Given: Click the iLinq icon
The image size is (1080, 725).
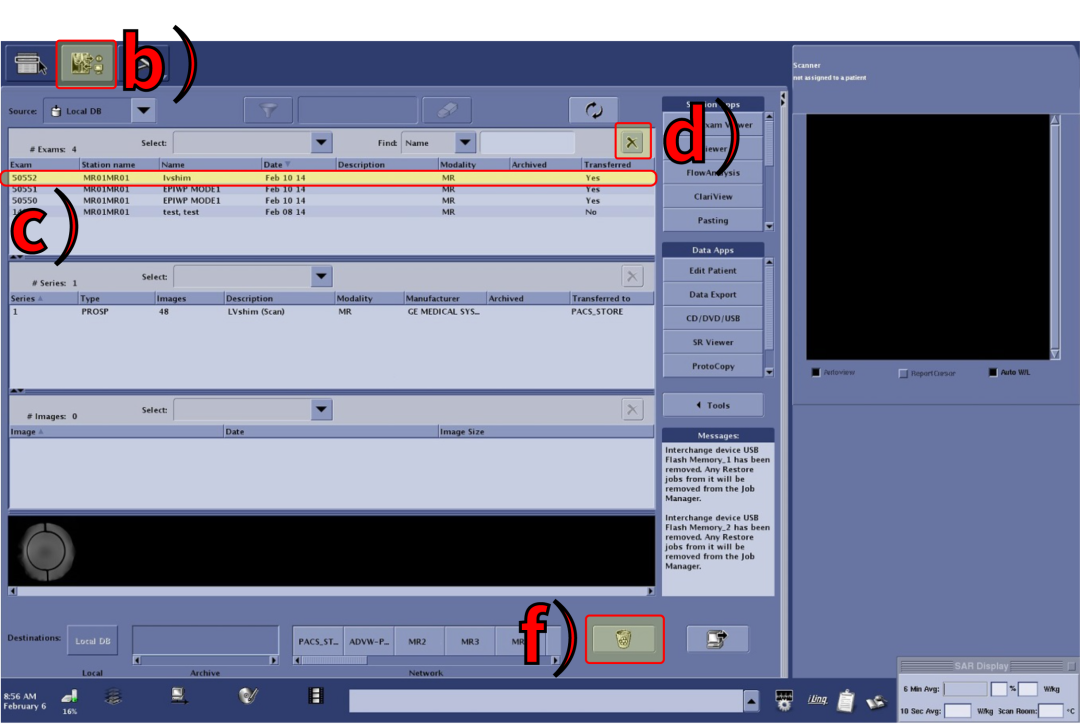Looking at the screenshot, I should click(x=817, y=700).
